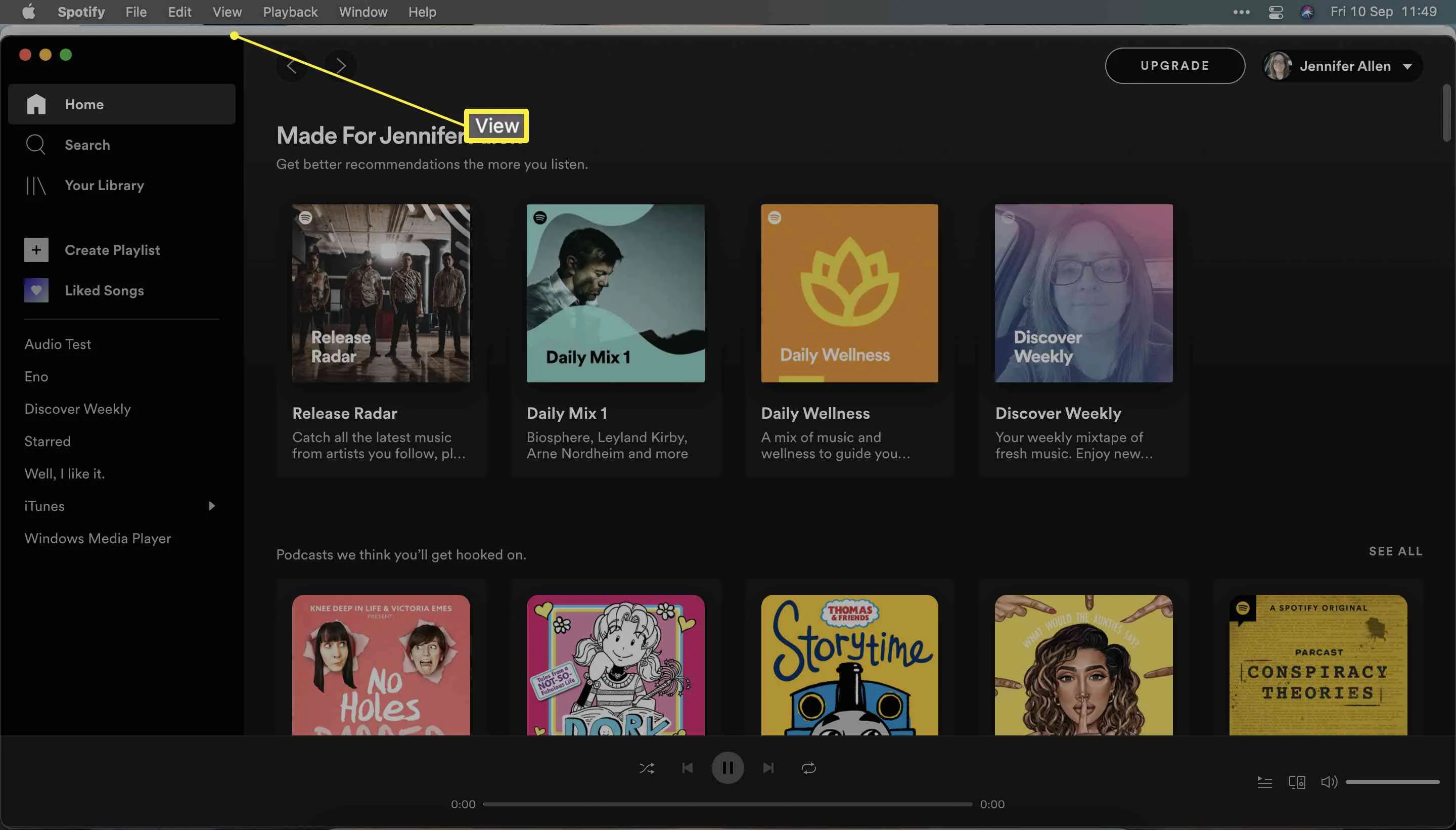Click the Search sidebar icon
Image resolution: width=1456 pixels, height=830 pixels.
35,145
